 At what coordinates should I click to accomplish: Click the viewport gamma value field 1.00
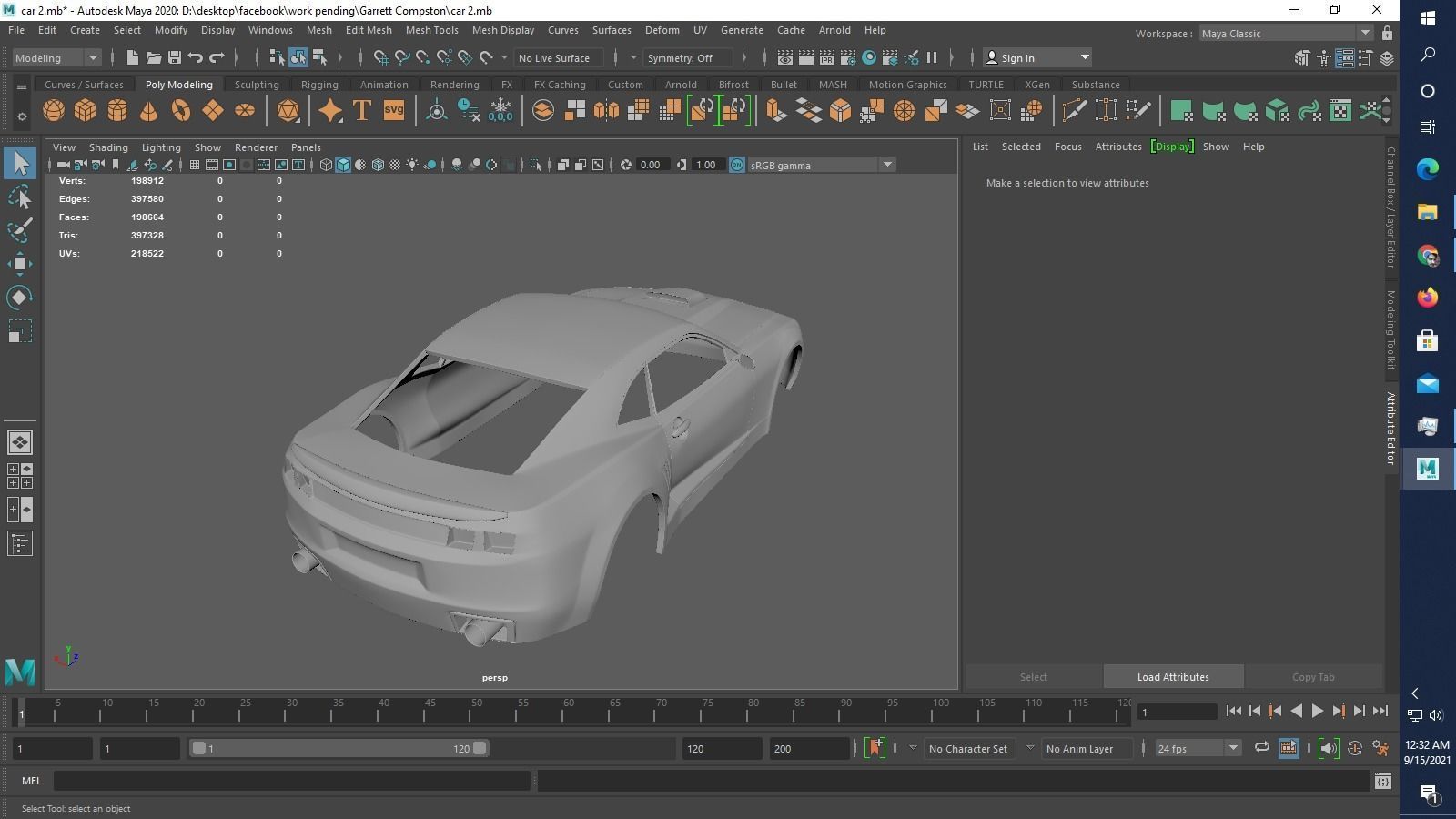706,165
